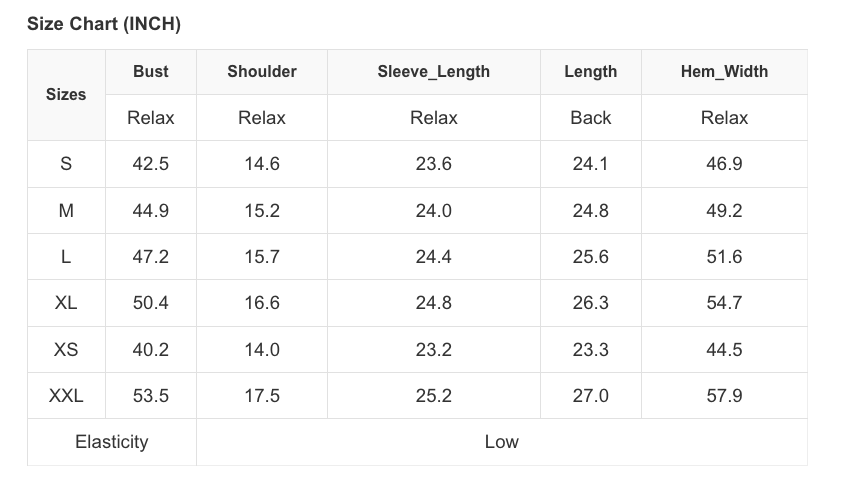
Task: Click the Back label under Length
Action: click(590, 118)
